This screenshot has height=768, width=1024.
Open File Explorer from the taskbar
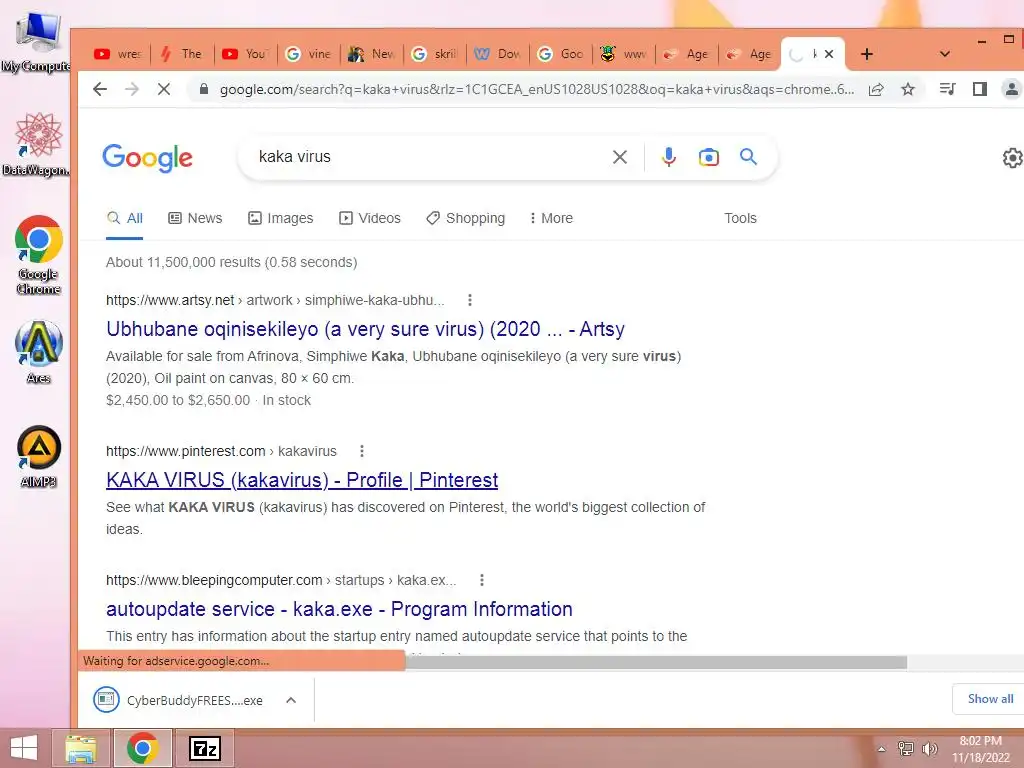tap(81, 748)
